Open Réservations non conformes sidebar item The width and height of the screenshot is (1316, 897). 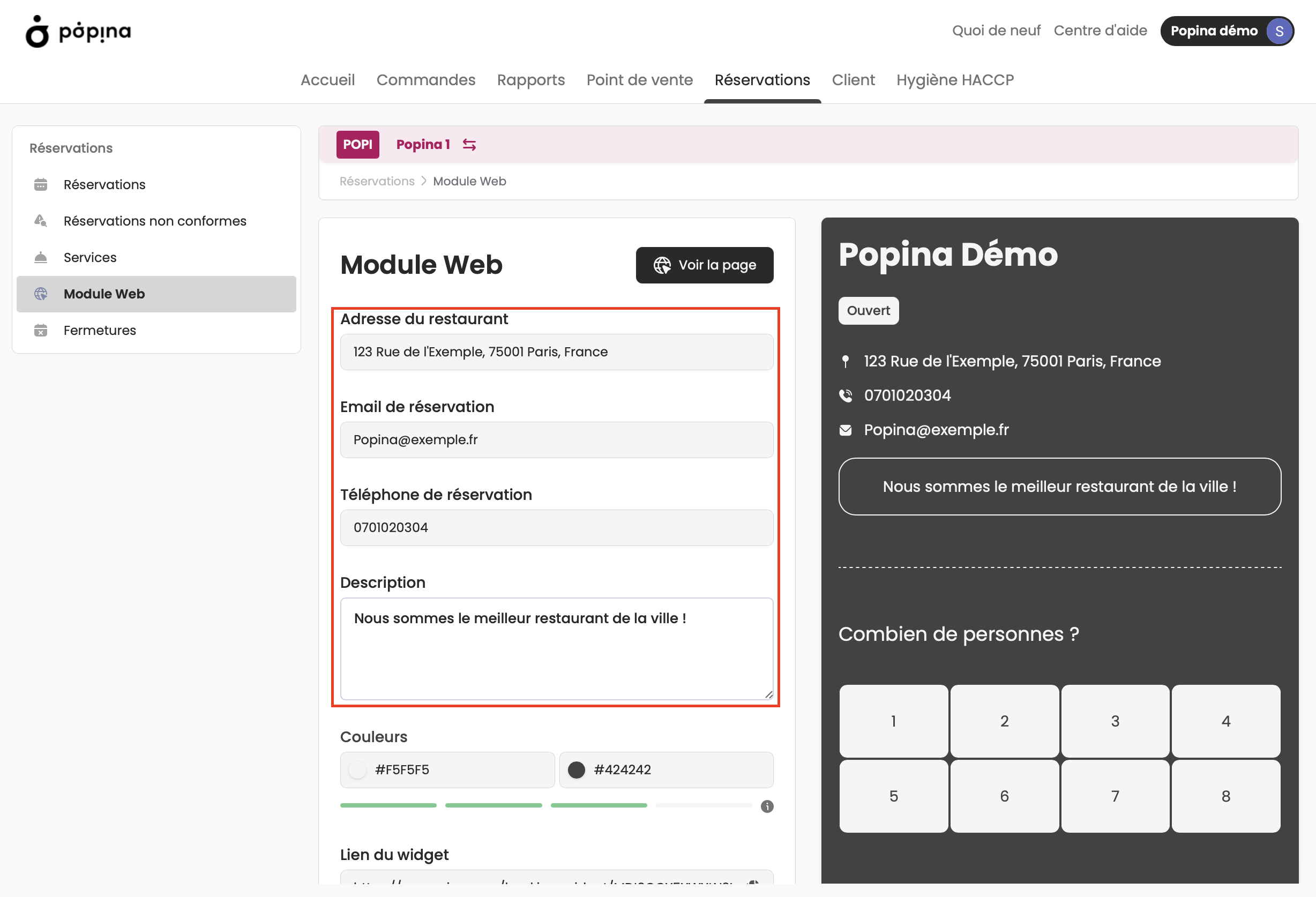pos(156,221)
